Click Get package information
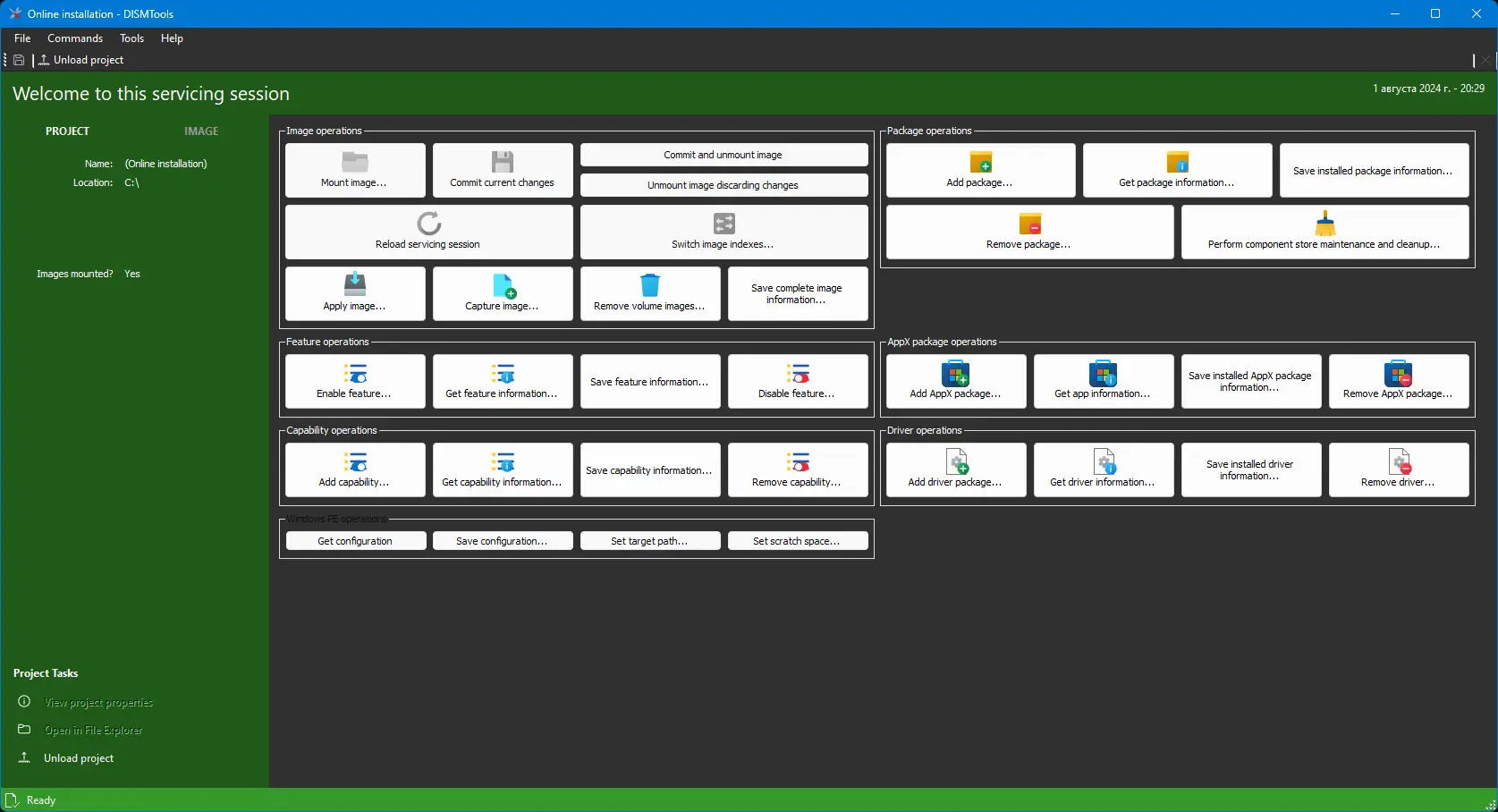 click(x=1177, y=170)
